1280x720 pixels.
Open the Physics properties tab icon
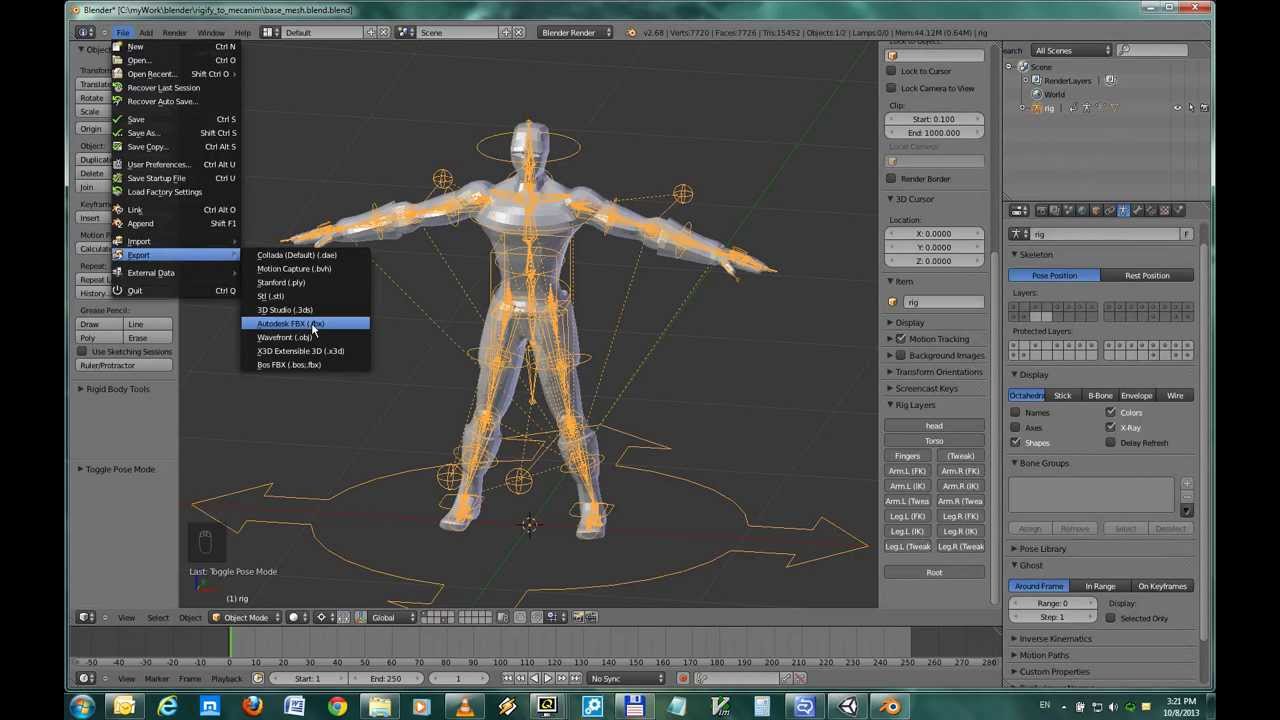[x=1177, y=210]
